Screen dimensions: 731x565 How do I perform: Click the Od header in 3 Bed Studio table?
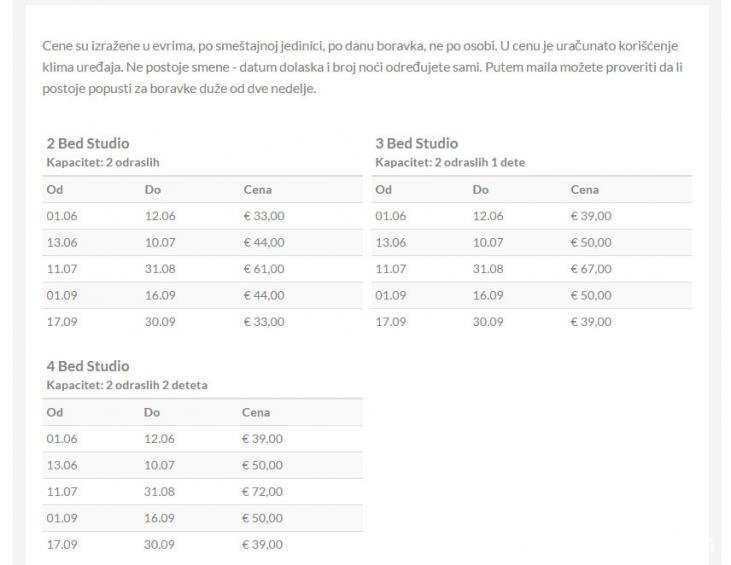pos(383,190)
